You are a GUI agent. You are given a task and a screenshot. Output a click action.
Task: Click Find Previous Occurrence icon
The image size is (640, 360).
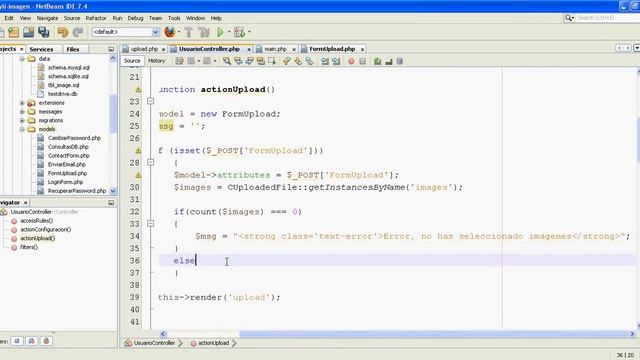coord(238,61)
